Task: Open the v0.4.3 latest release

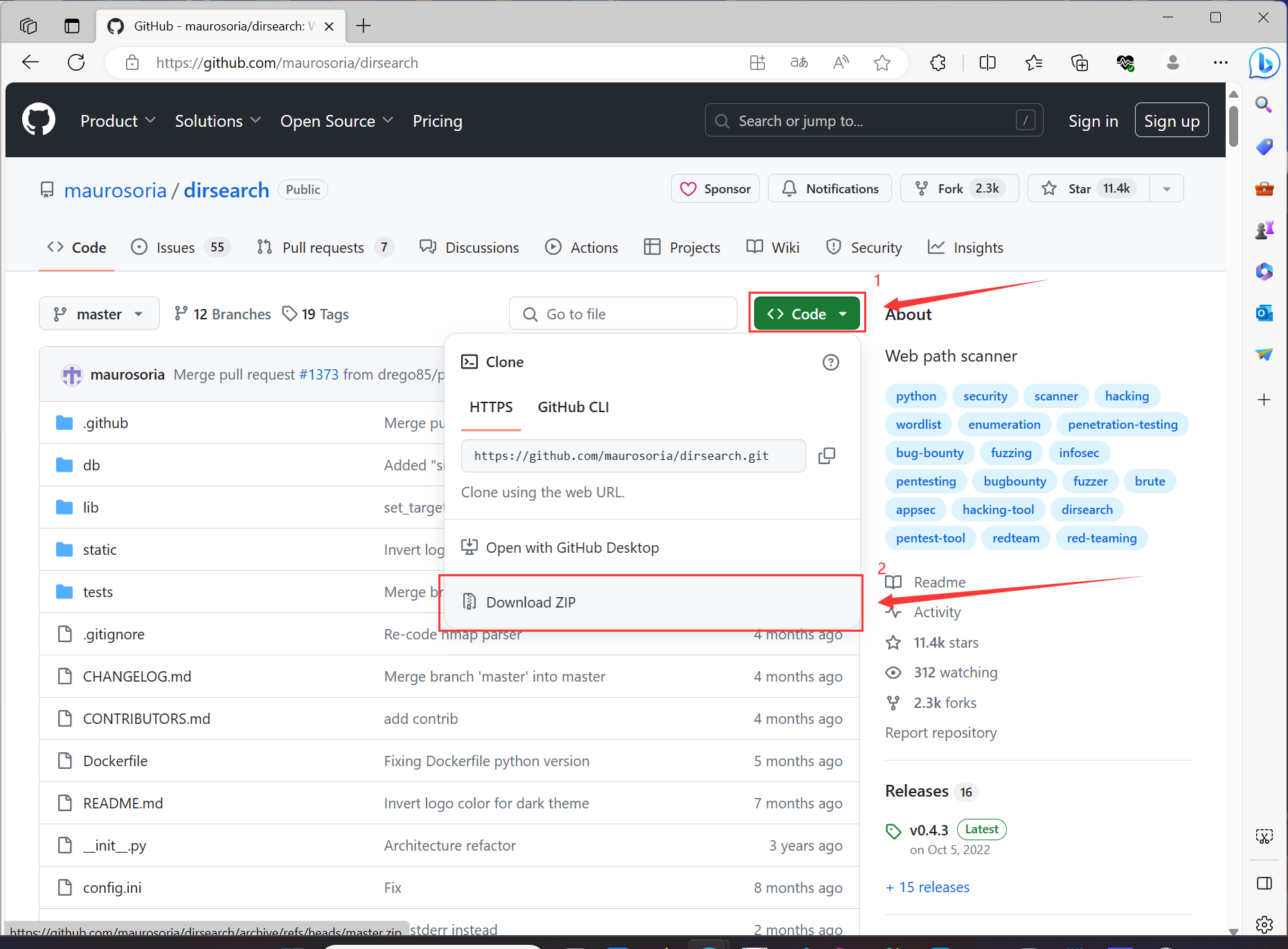Action: [x=929, y=830]
